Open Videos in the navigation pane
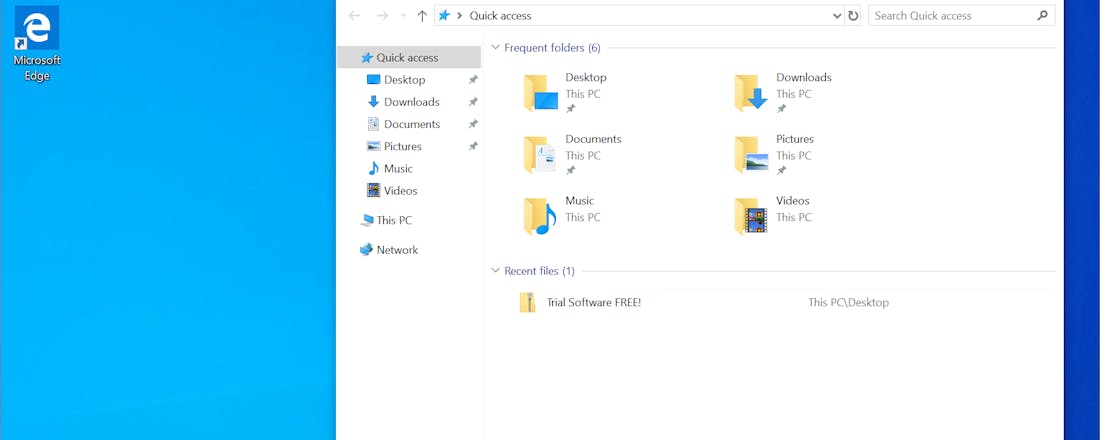The image size is (1100, 440). point(400,191)
